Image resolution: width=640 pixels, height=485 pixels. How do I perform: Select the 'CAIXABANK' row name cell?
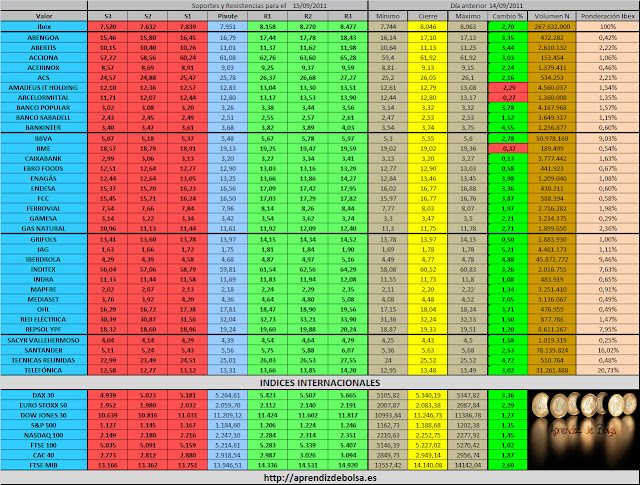point(44,158)
